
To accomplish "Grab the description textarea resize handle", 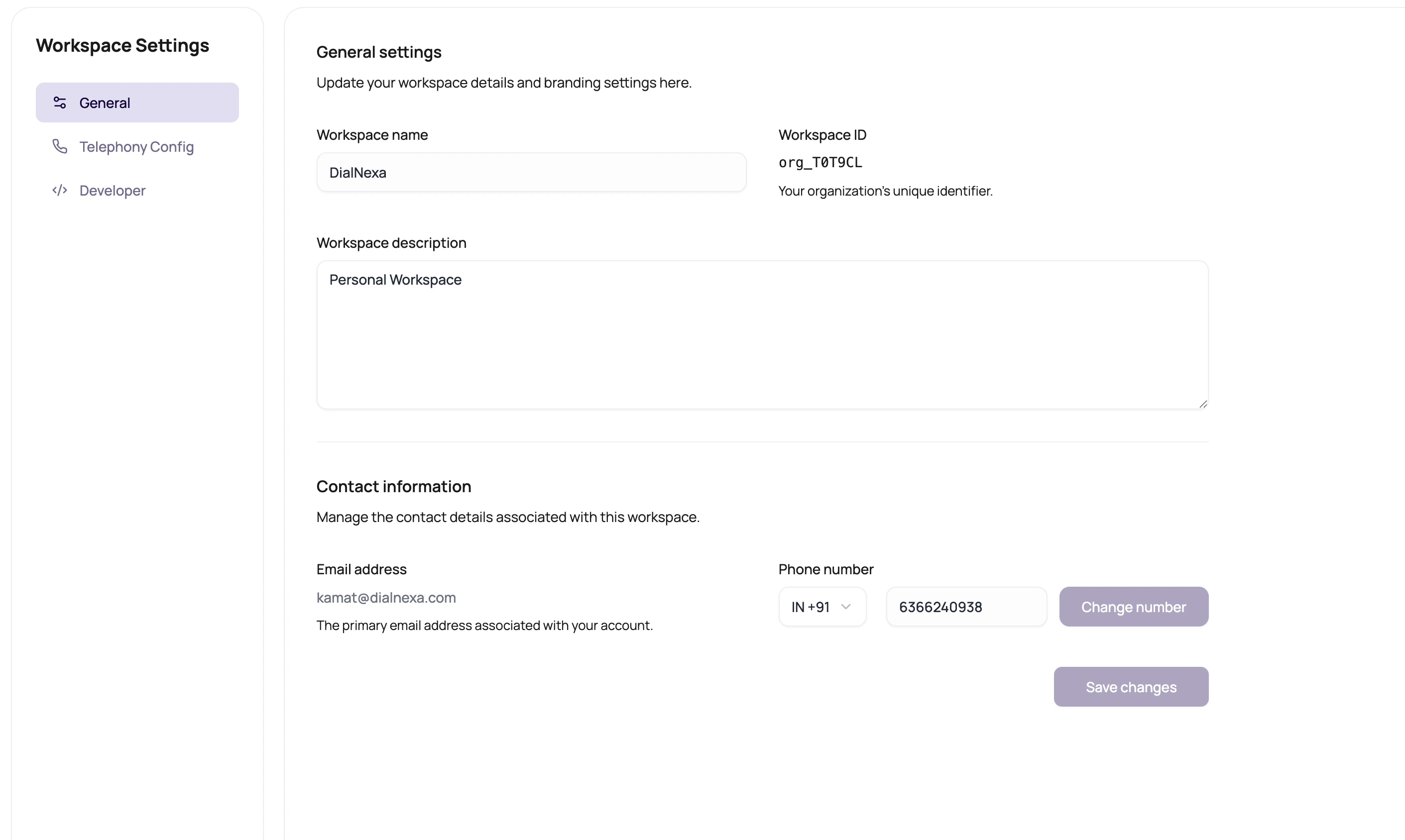I will point(1203,404).
